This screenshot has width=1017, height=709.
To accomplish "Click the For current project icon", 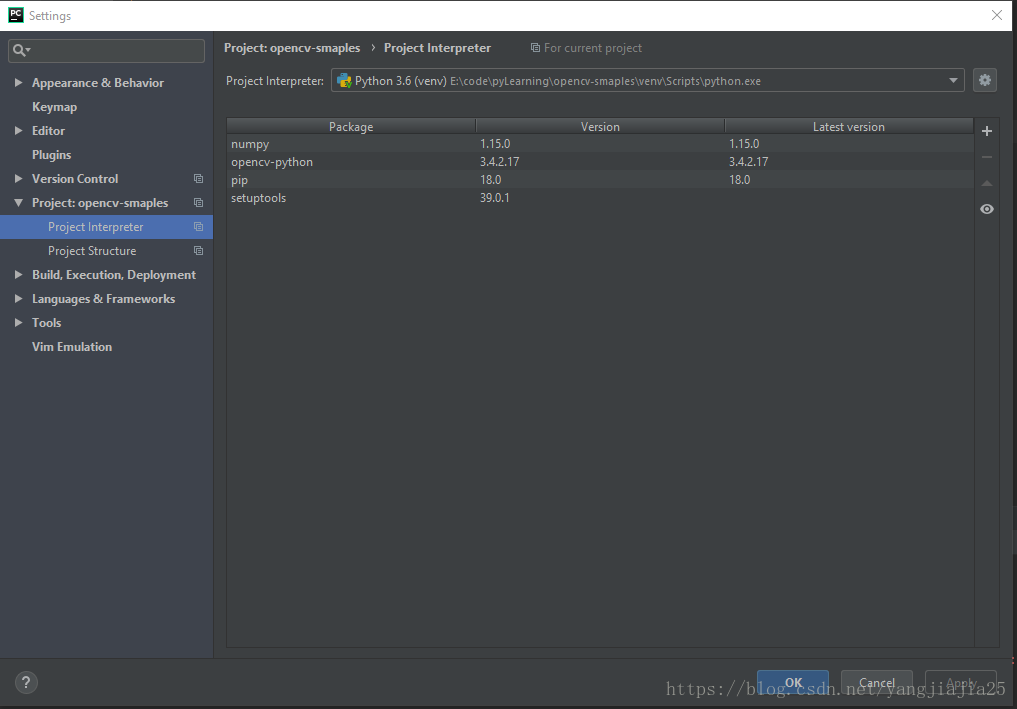I will tap(537, 47).
